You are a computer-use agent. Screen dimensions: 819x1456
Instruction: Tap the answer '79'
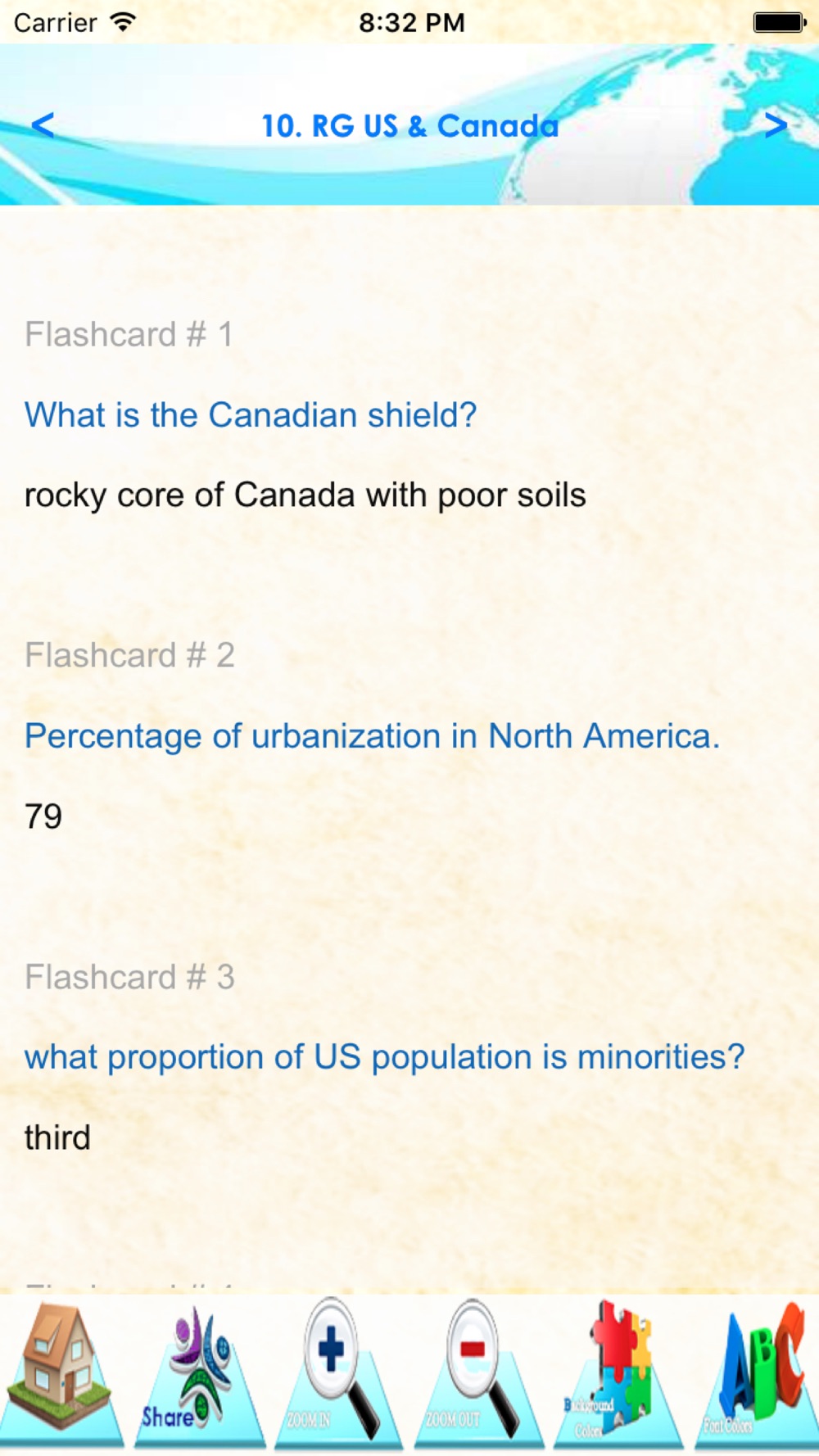(x=43, y=816)
